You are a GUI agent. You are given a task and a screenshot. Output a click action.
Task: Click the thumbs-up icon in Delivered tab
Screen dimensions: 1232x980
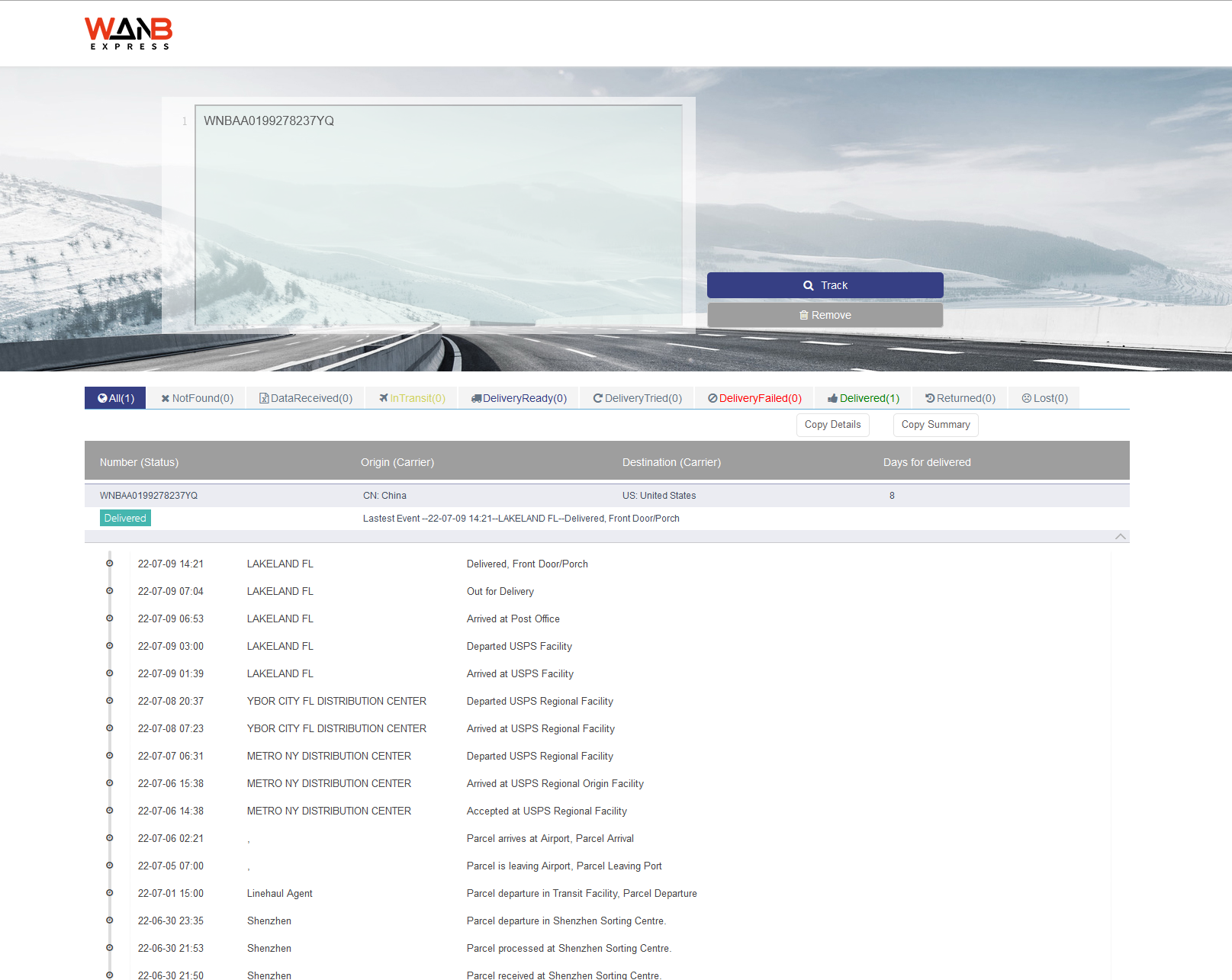[x=832, y=398]
